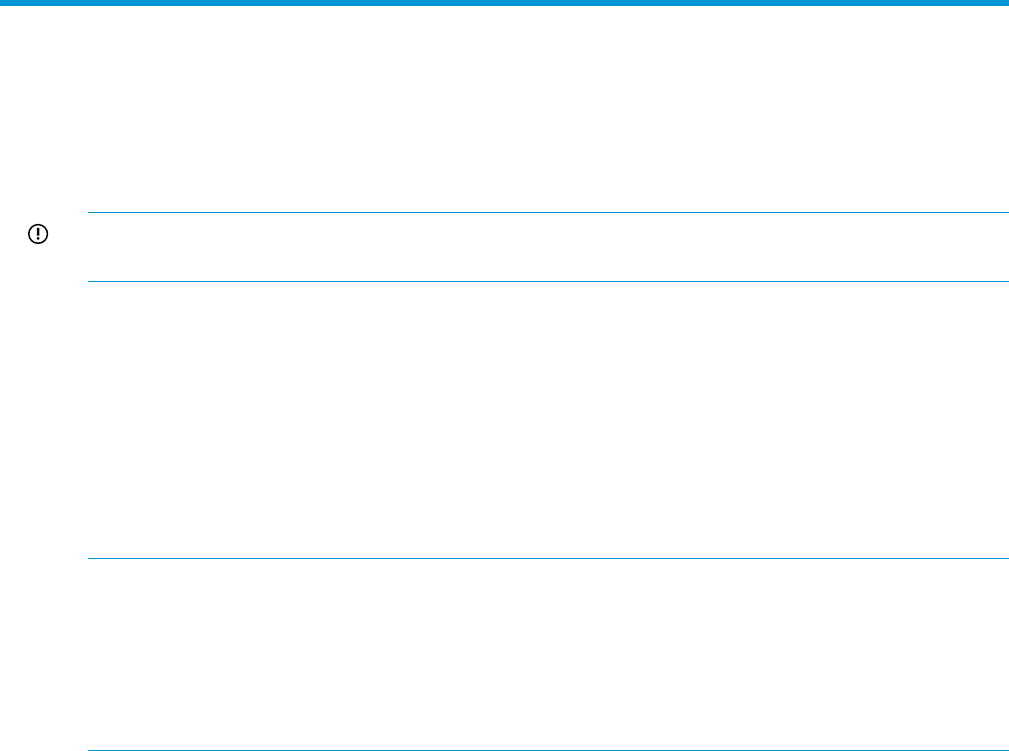Click left end of the second divider line
The width and height of the screenshot is (1009, 751).
[91, 281]
